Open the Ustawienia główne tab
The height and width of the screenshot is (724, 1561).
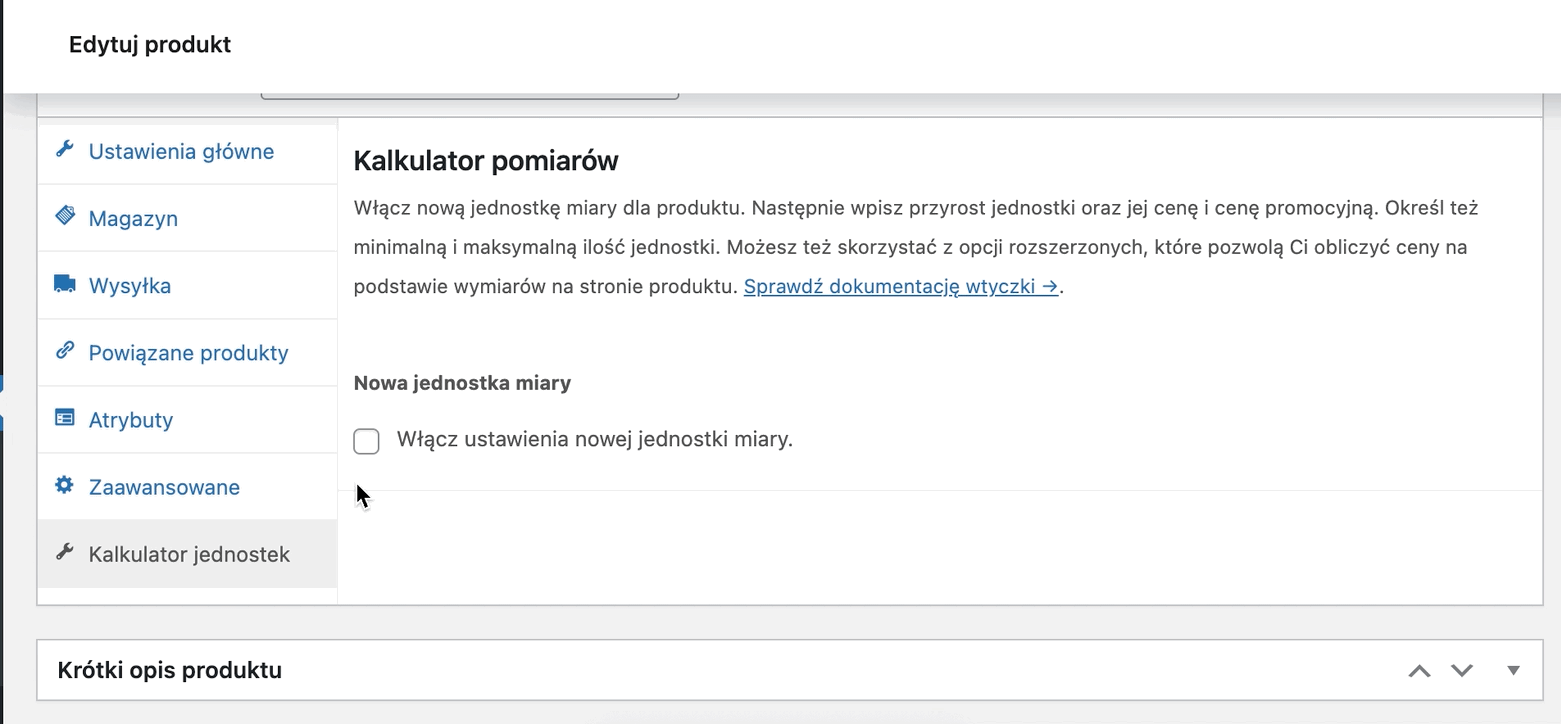pyautogui.click(x=181, y=151)
